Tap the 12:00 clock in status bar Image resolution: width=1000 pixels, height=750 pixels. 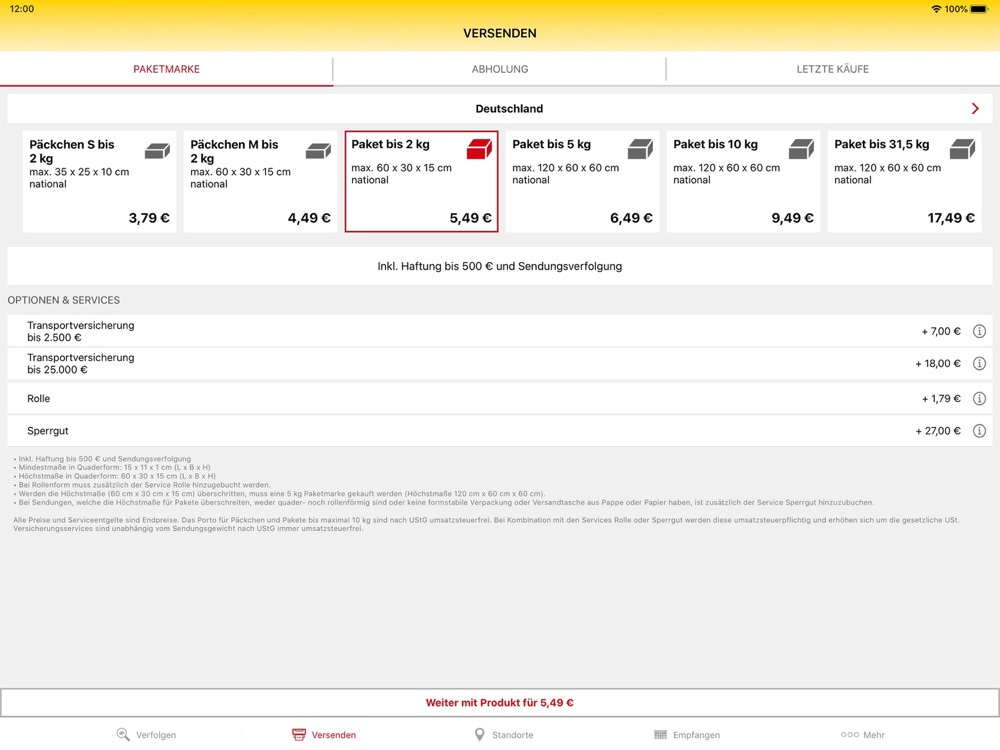(22, 9)
